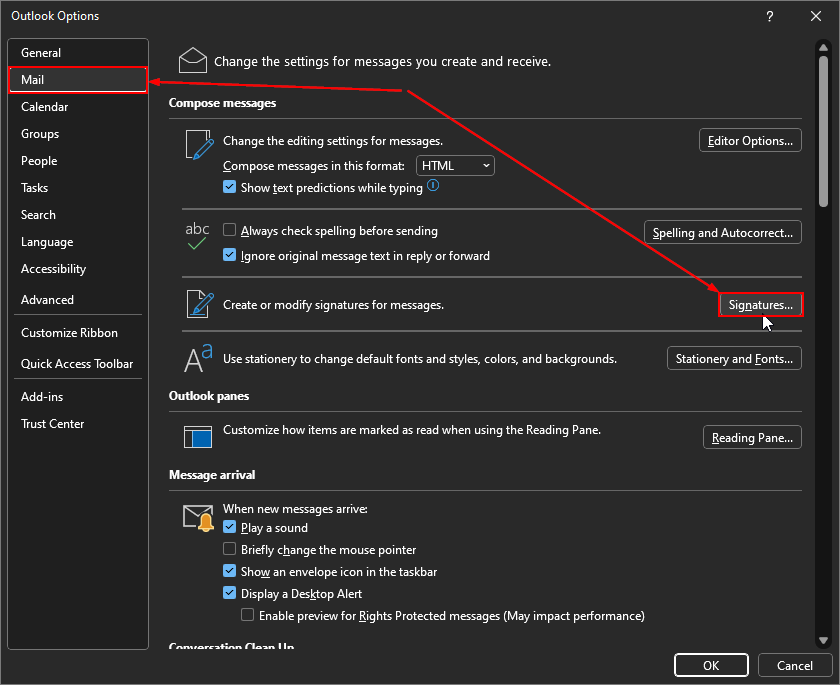
Task: Open the Calendar options category
Action: 78,107
